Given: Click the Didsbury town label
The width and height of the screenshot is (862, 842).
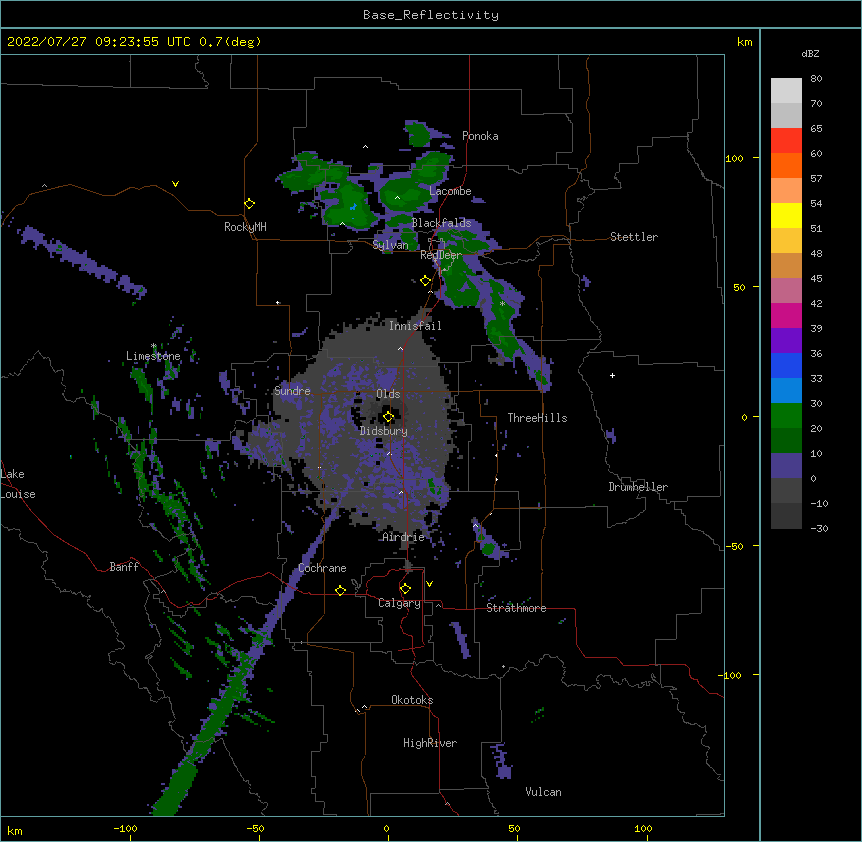Looking at the screenshot, I should pos(384,431).
